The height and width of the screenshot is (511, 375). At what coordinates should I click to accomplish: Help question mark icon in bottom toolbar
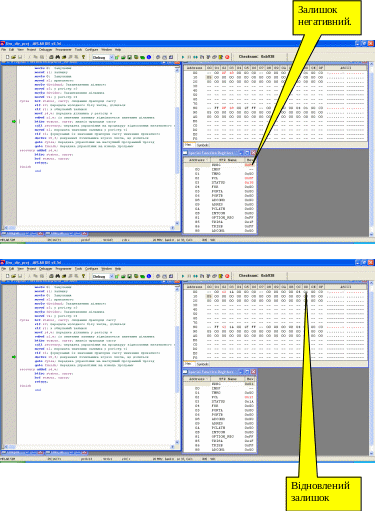(84, 276)
